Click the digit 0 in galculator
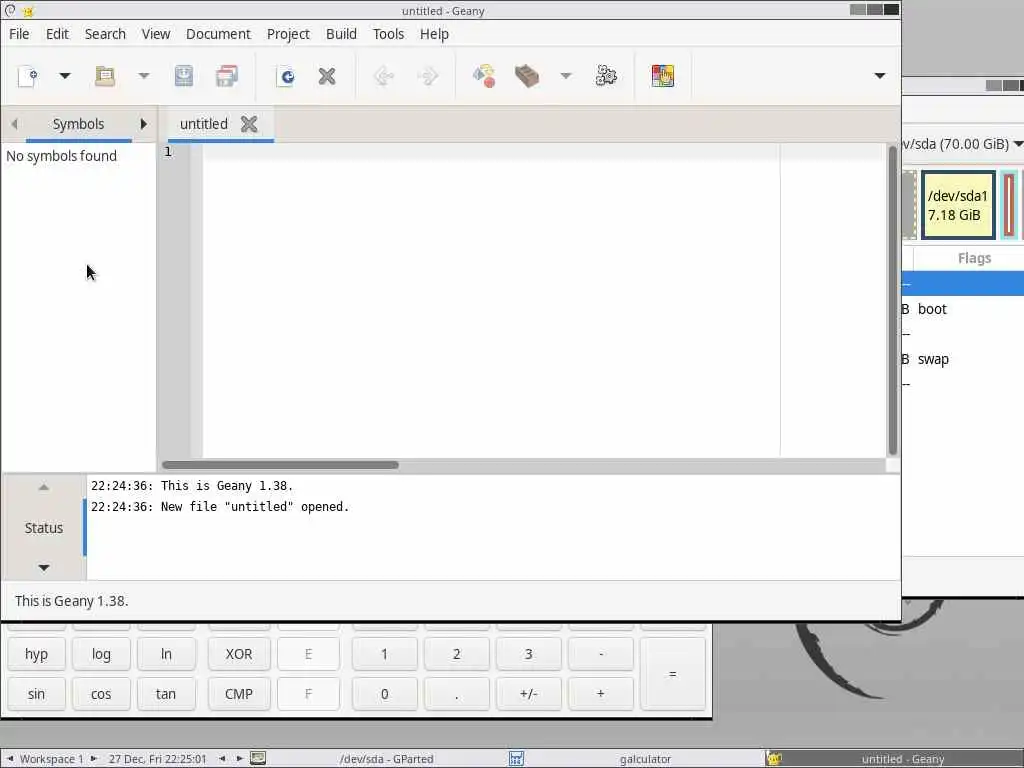This screenshot has height=768, width=1024. [385, 694]
